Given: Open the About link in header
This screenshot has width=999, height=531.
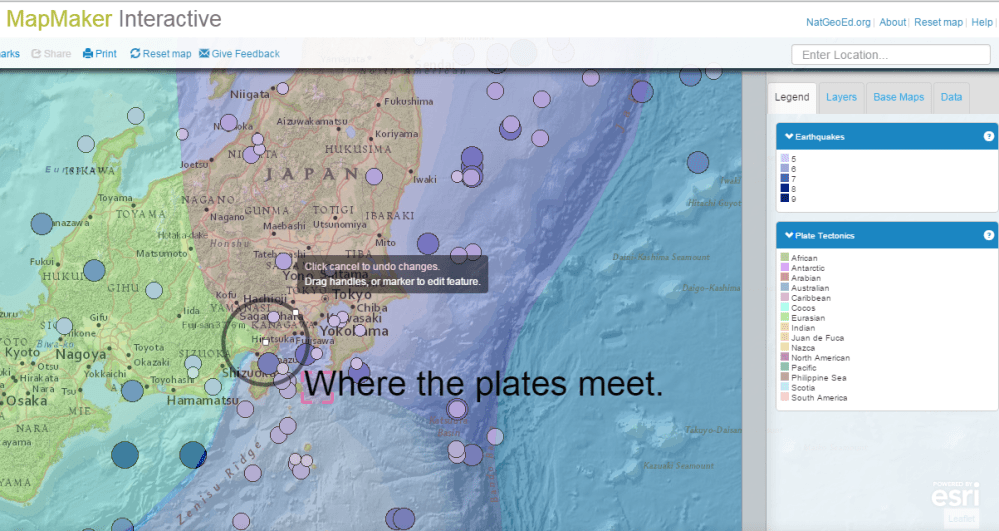Looking at the screenshot, I should pyautogui.click(x=892, y=22).
